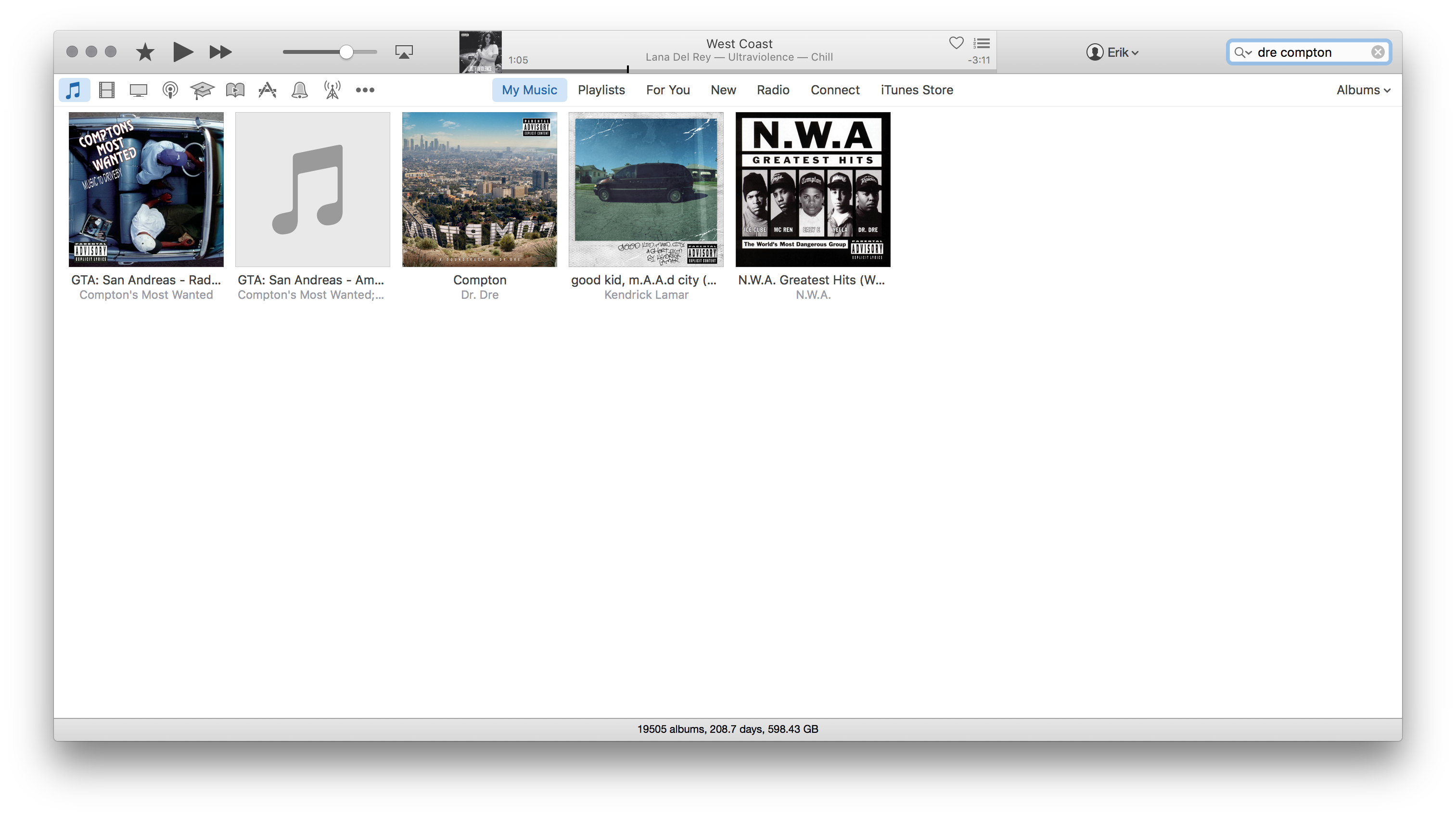The image size is (1456, 818).
Task: Open the Podcasts library icon
Action: 170,90
